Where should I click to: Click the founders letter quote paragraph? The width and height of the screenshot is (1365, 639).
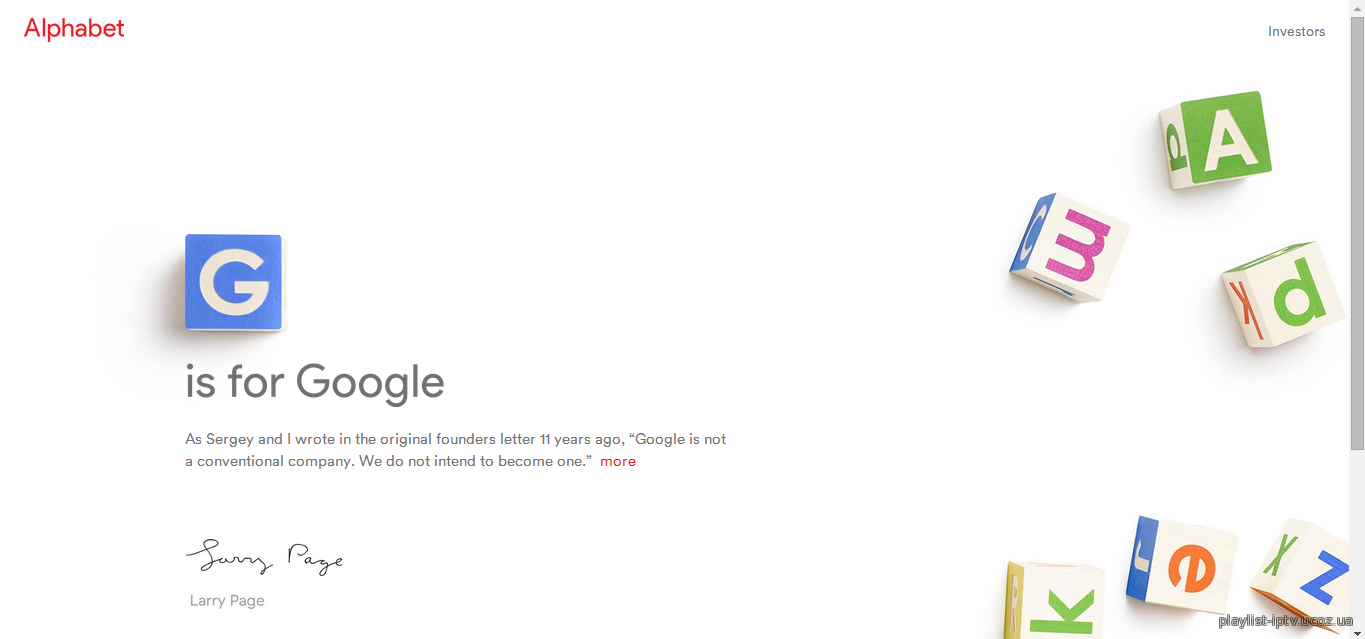456,450
